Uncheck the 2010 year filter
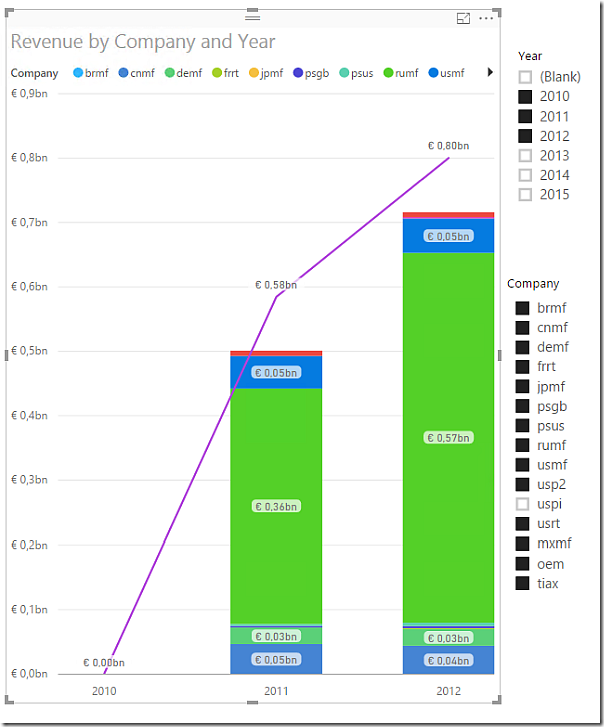 click(x=525, y=97)
